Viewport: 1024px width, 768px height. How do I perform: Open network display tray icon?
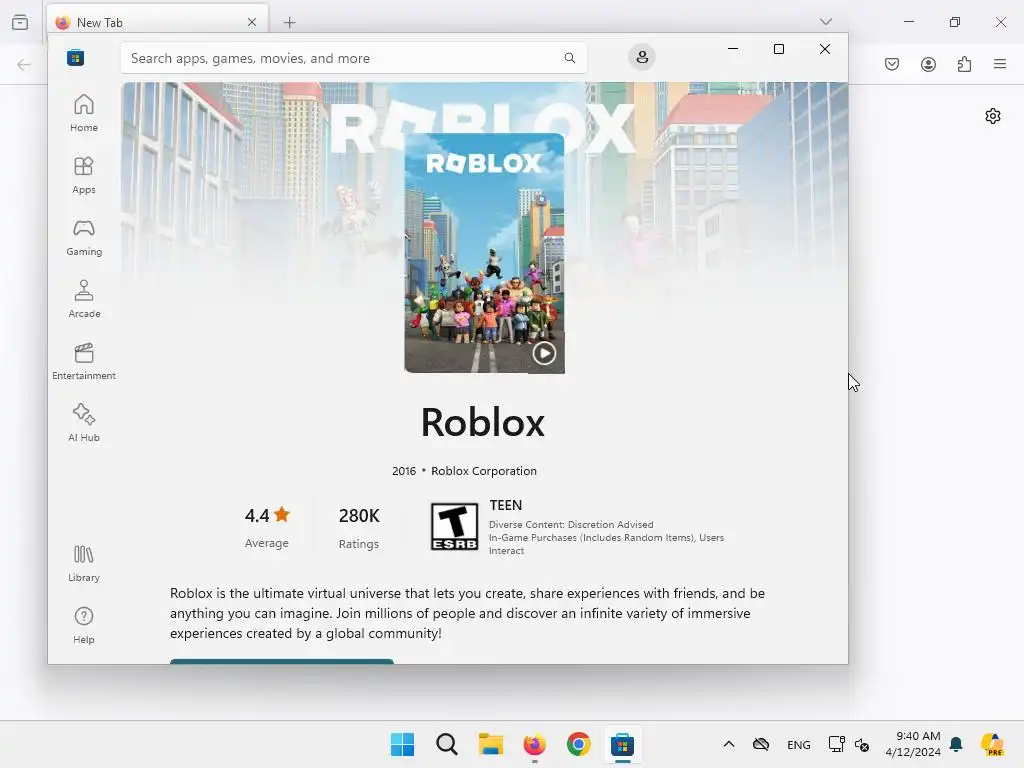836,744
